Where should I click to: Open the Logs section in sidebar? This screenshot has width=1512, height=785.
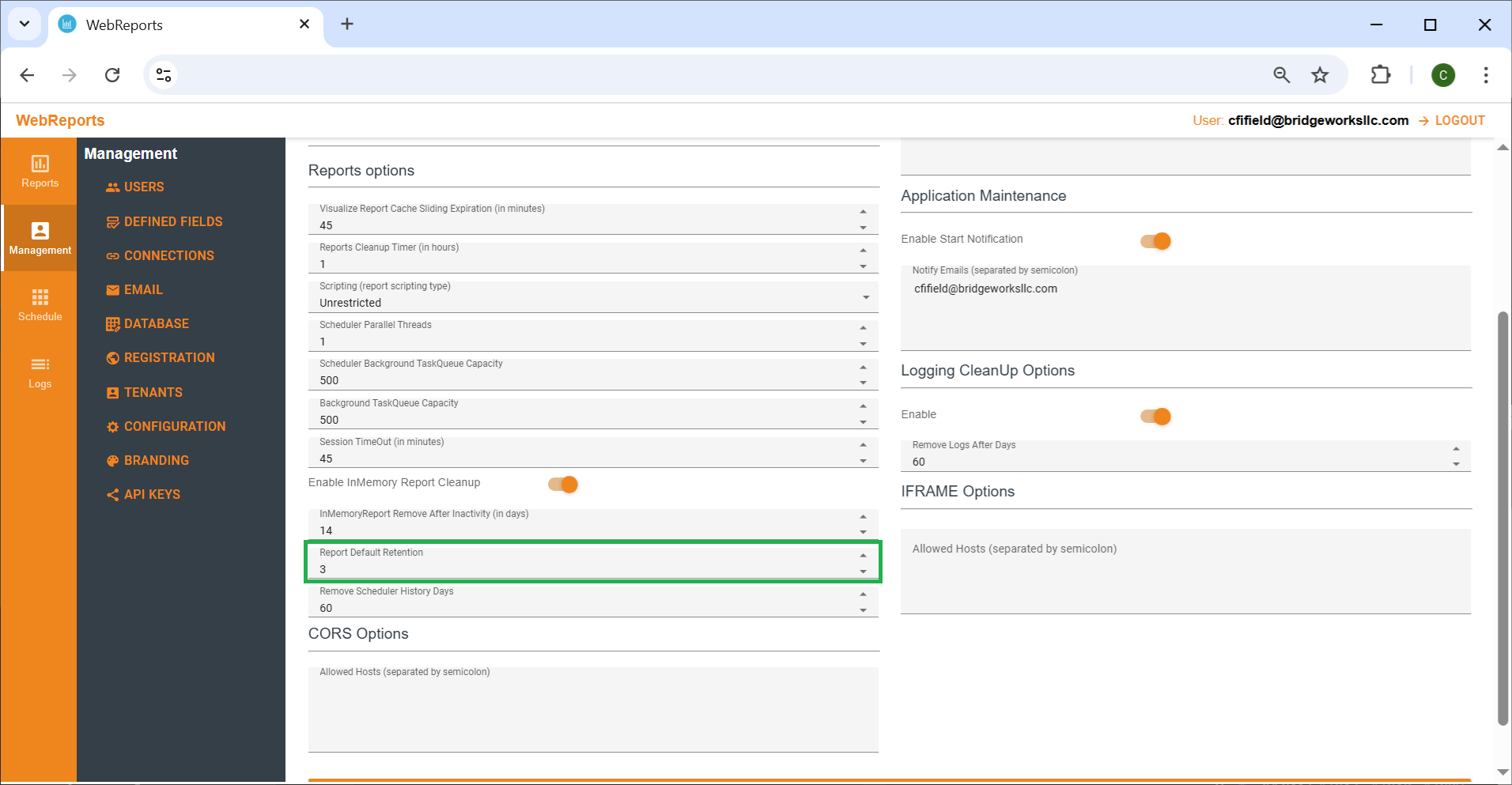[x=40, y=372]
